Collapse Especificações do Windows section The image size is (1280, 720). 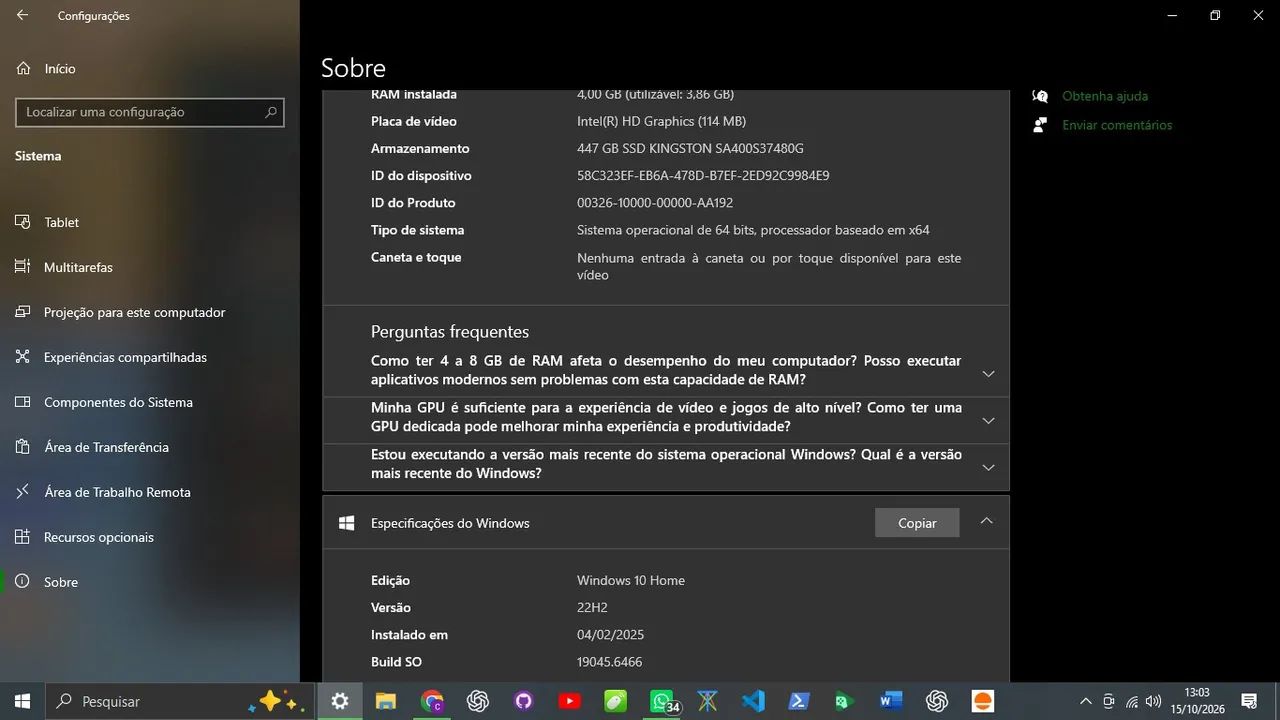[x=986, y=521]
